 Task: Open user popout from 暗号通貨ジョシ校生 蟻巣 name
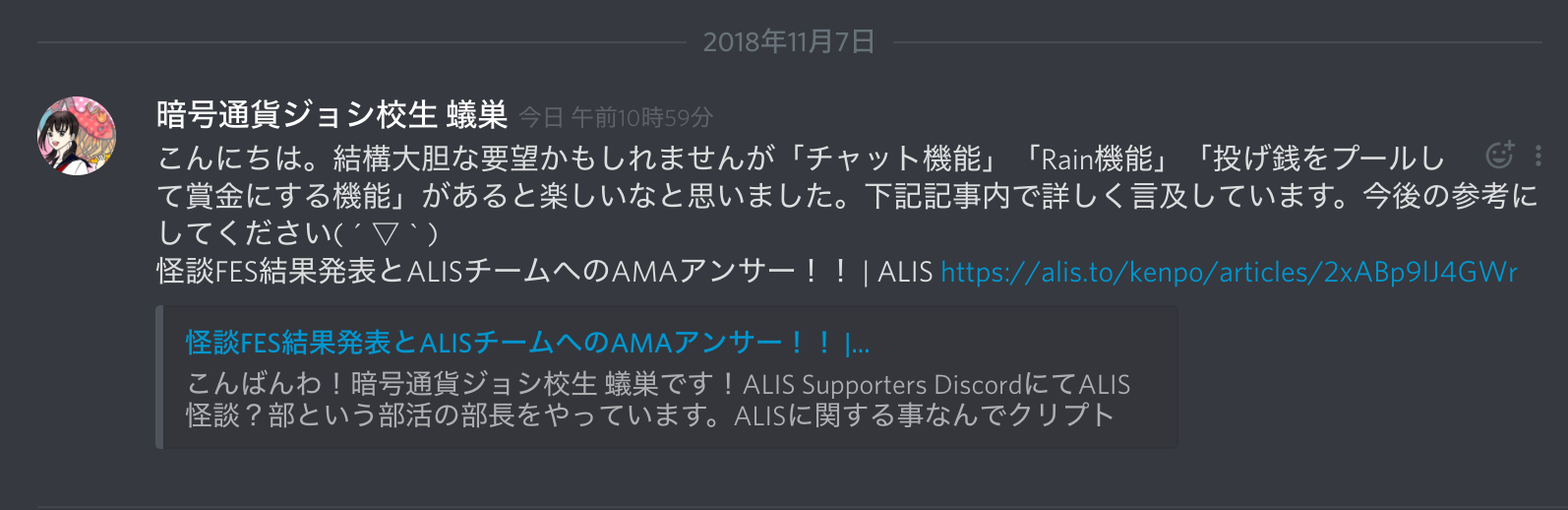332,115
